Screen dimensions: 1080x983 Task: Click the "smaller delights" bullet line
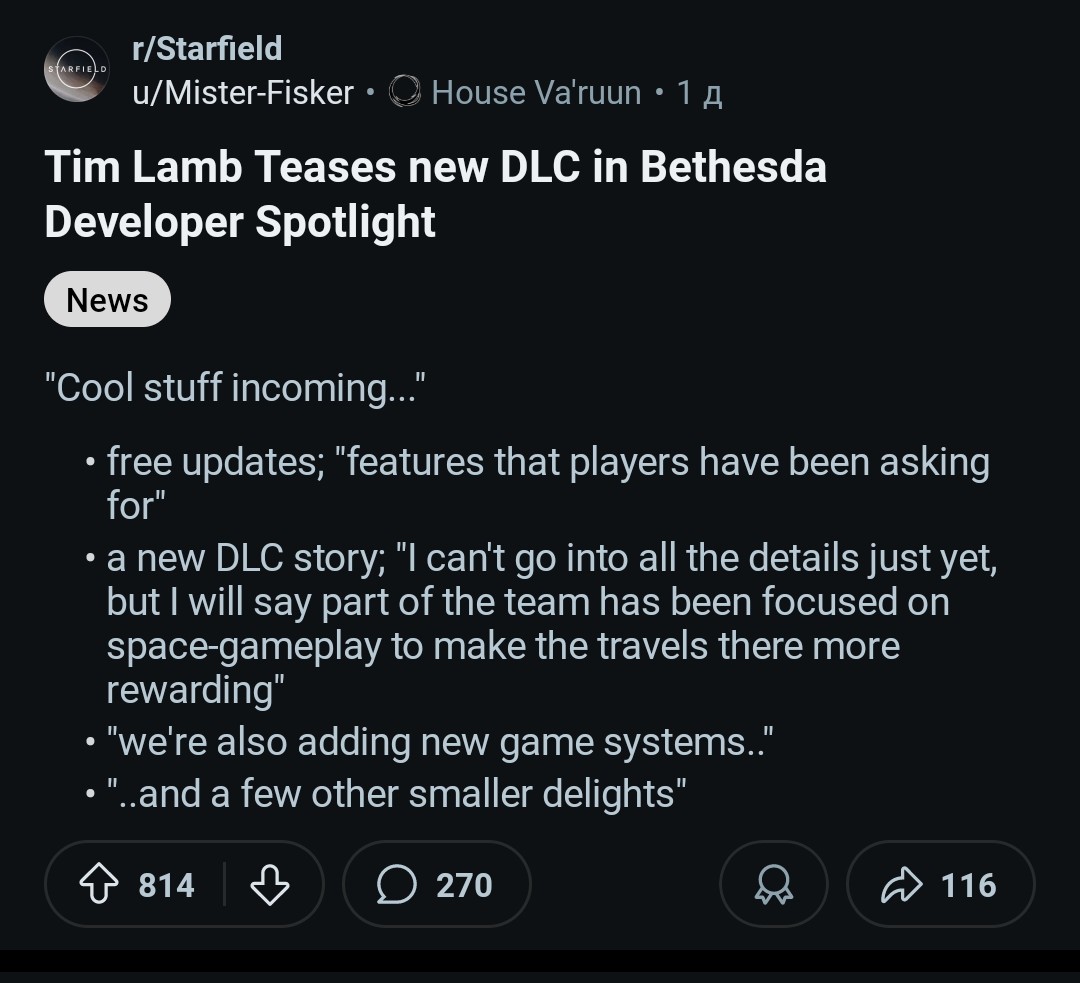click(x=396, y=794)
